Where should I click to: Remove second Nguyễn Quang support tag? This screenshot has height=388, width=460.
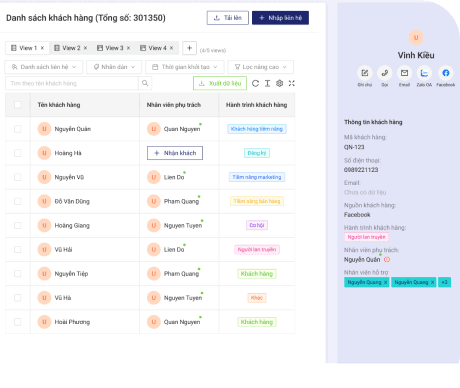tap(432, 282)
